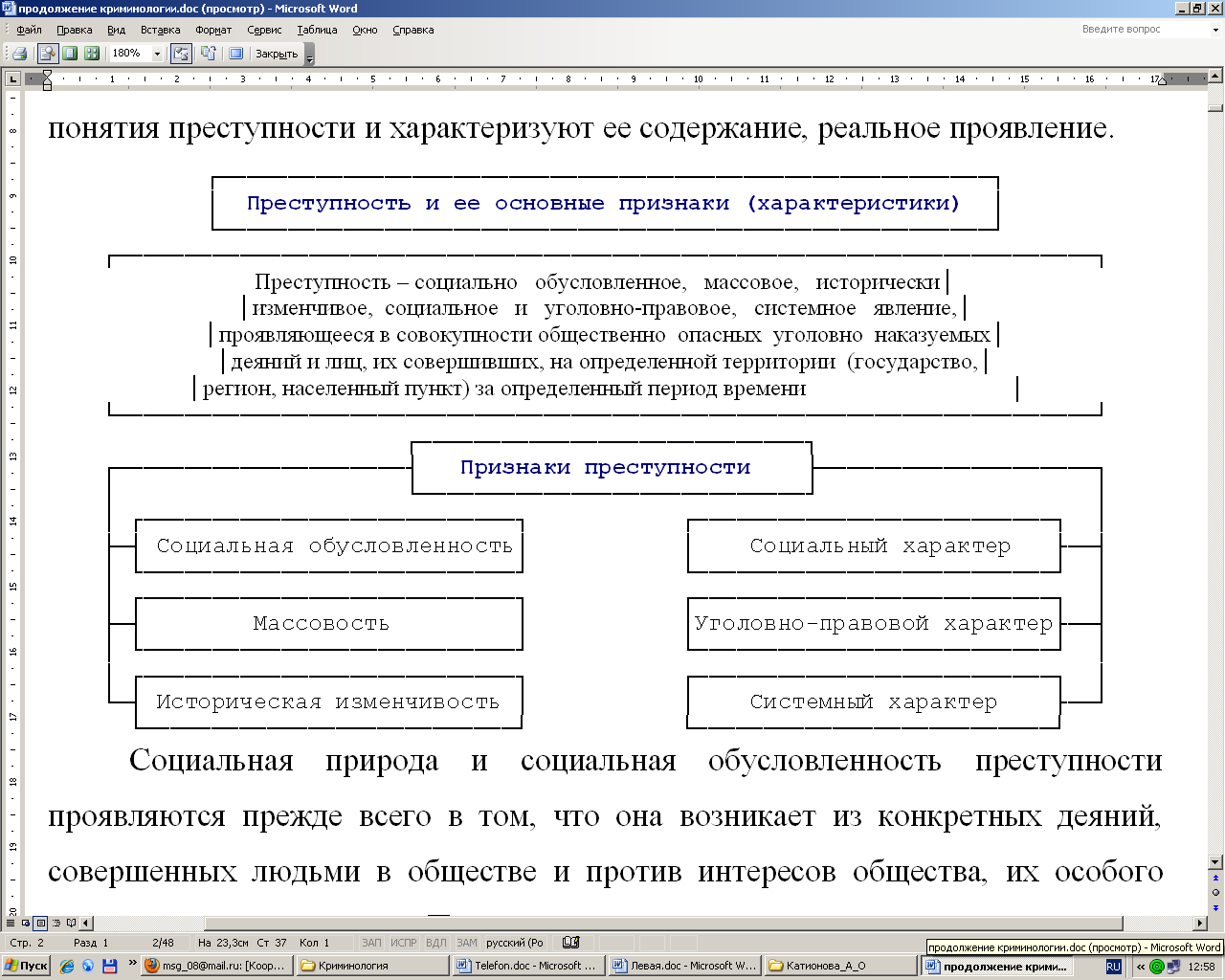Click vertical scrollbar down arrow
This screenshot has width=1225, height=980.
[1216, 861]
